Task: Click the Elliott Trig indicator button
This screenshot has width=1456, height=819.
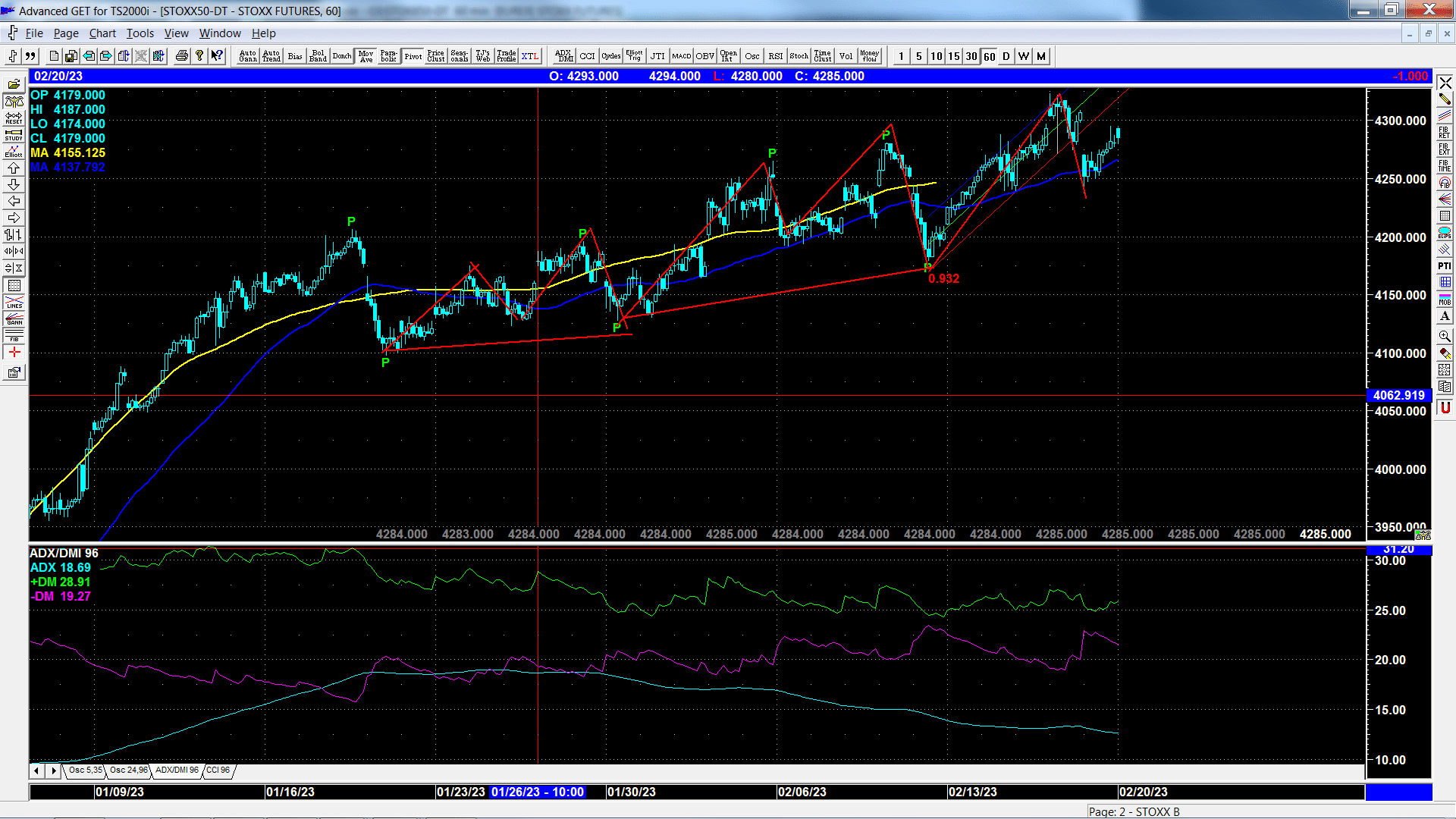Action: (635, 56)
